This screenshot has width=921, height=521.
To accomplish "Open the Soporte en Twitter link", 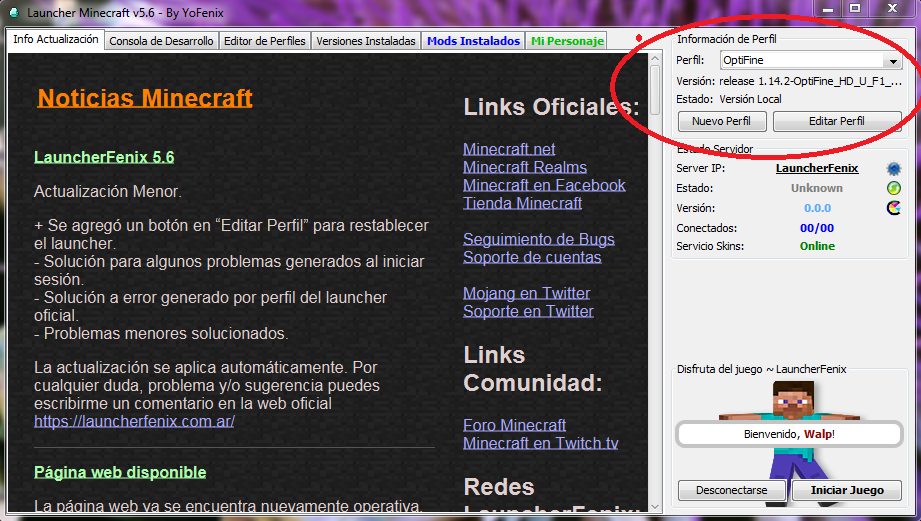I will tap(529, 311).
